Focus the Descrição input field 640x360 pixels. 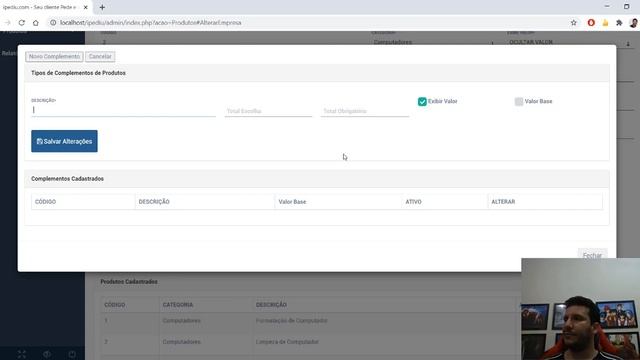click(x=123, y=110)
